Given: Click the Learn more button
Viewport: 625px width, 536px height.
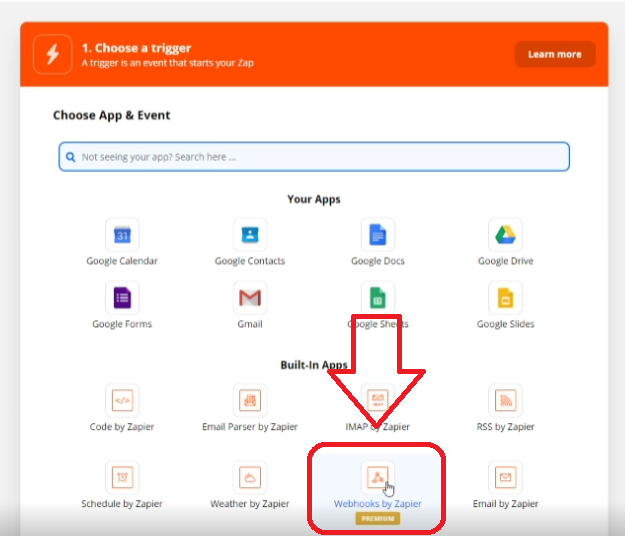Looking at the screenshot, I should click(555, 54).
